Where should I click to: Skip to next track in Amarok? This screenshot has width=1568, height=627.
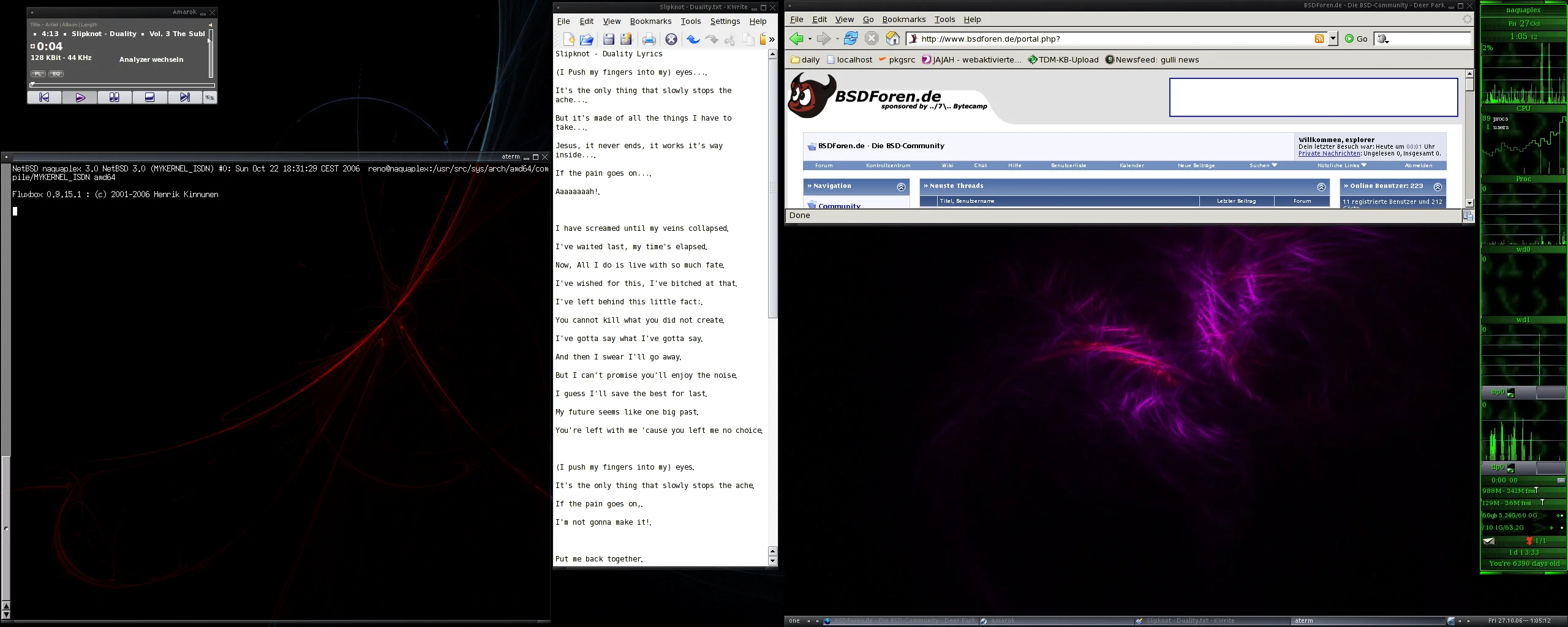coord(184,97)
